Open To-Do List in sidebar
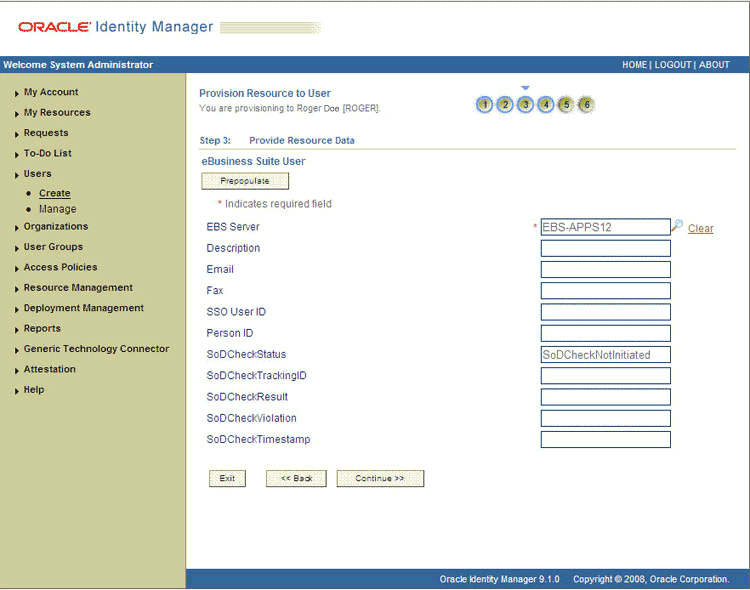Viewport: 750px width, 590px height. (x=47, y=153)
